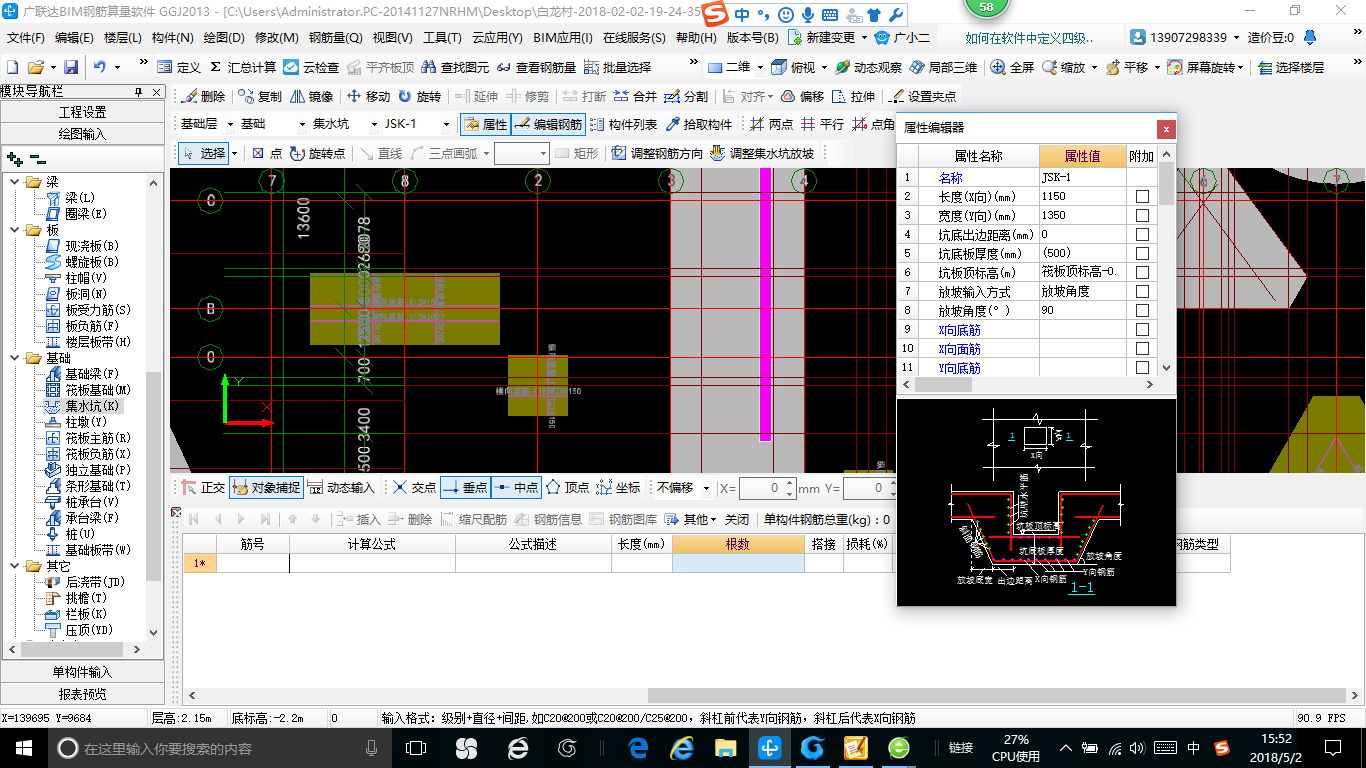This screenshot has height=768, width=1366.
Task: Collapse the 板 tree node
Action: point(14,230)
